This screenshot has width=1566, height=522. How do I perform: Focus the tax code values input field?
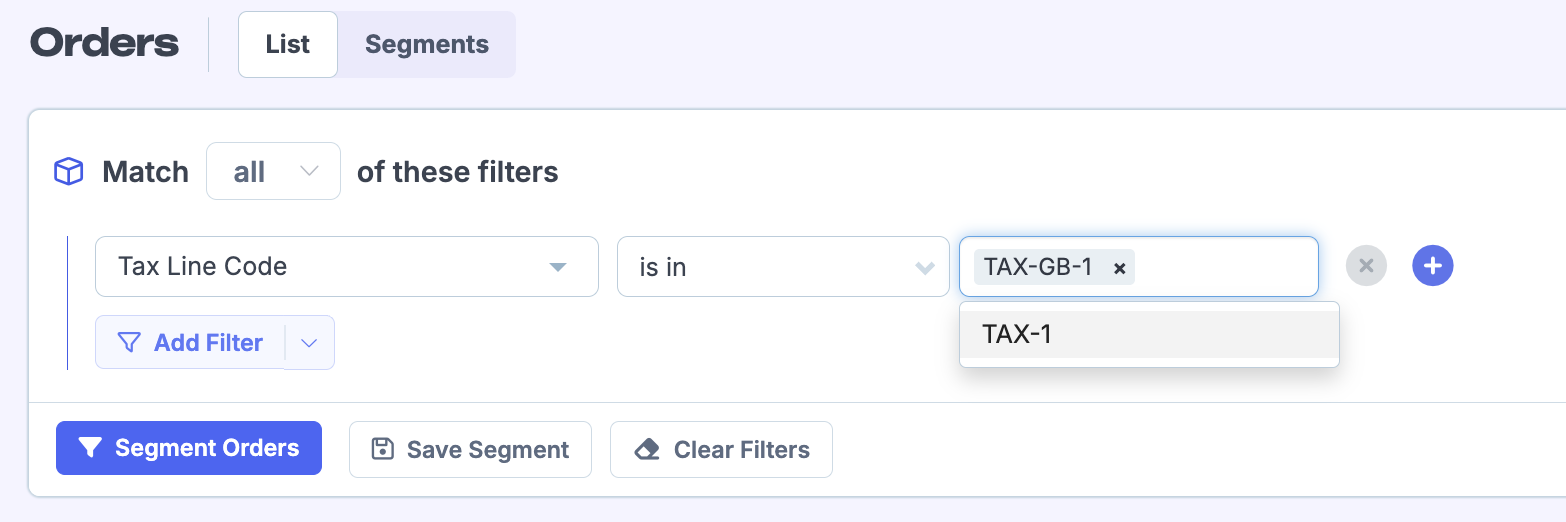(1225, 267)
